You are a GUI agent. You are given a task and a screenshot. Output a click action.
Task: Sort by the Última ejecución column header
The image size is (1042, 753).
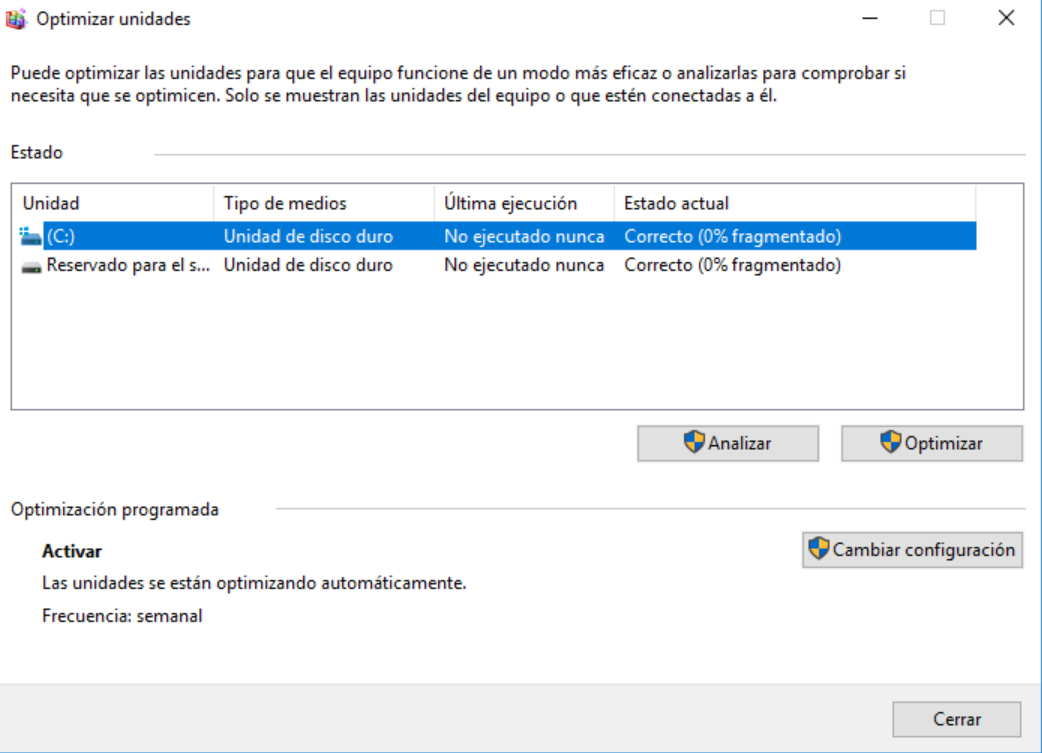(x=524, y=203)
